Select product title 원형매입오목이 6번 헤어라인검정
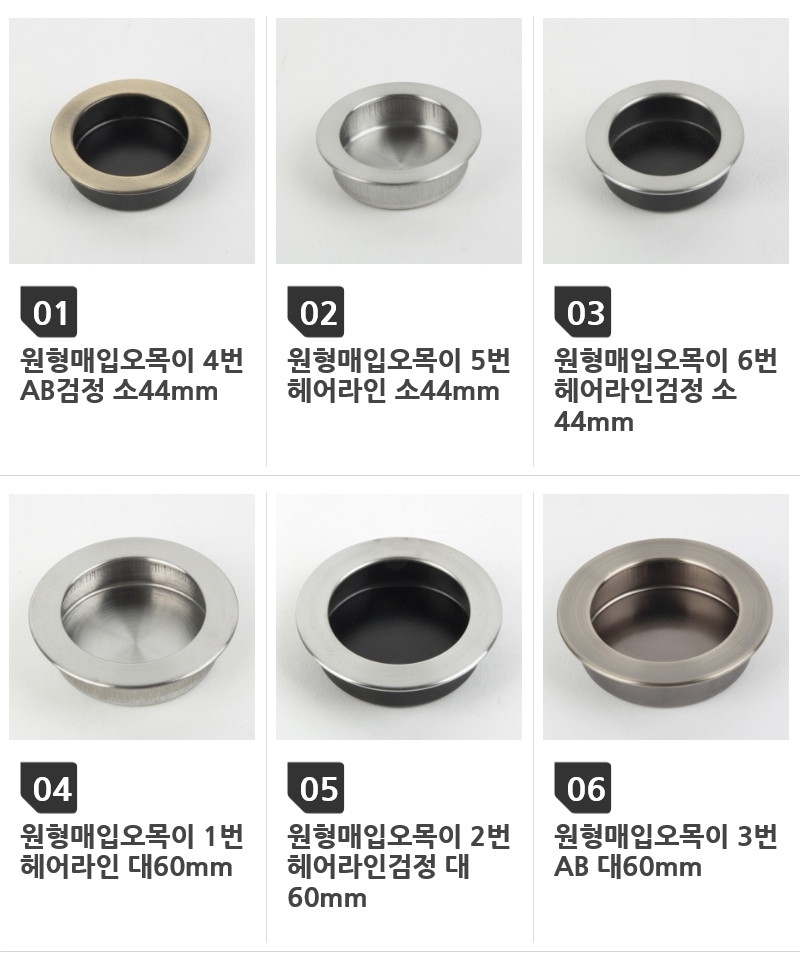This screenshot has height=960, width=800. (x=666, y=391)
